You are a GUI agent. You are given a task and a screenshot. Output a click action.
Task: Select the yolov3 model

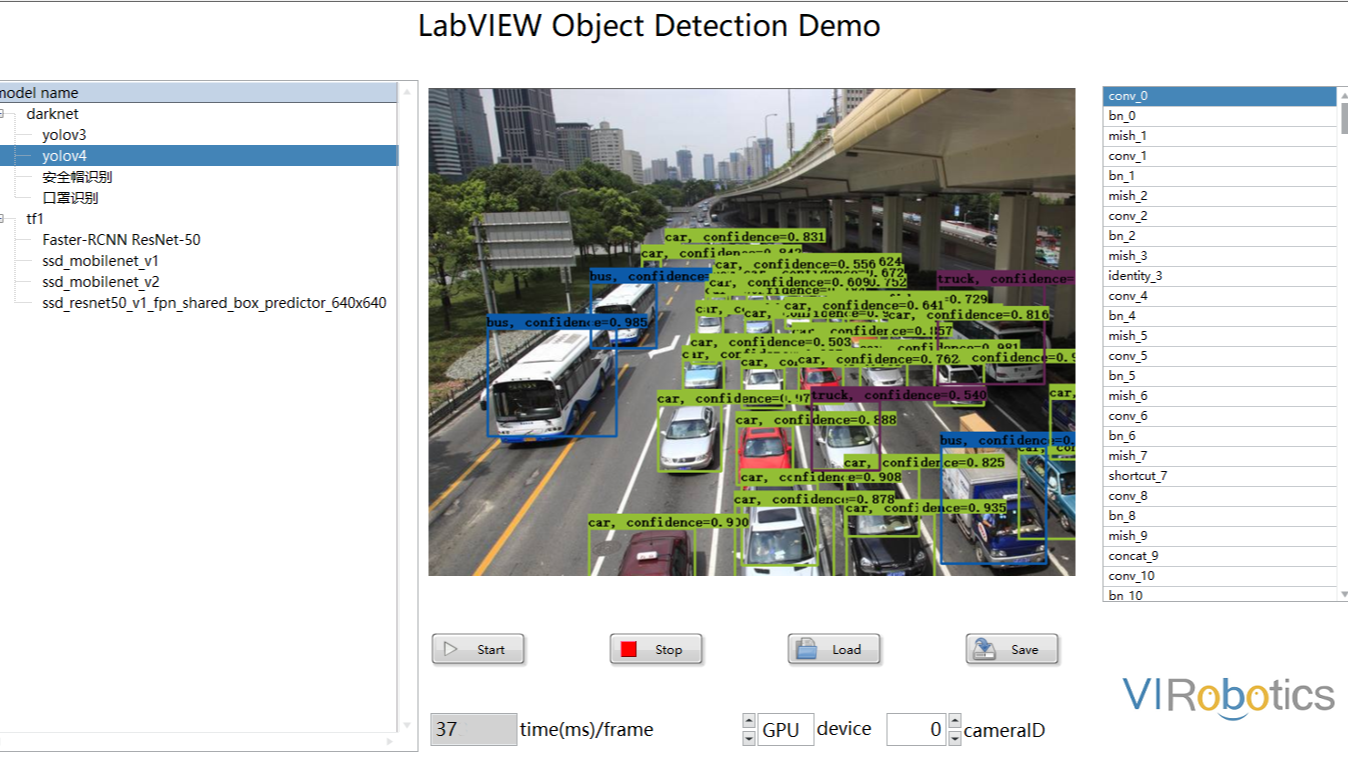[64, 134]
